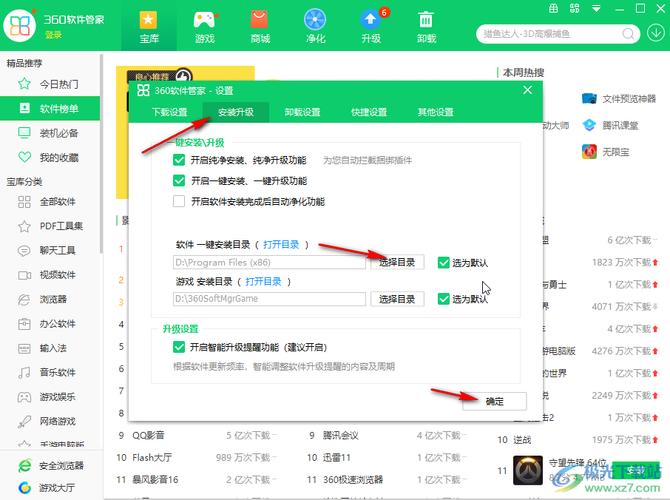Open game directory via 打开目录 link

pyautogui.click(x=263, y=281)
